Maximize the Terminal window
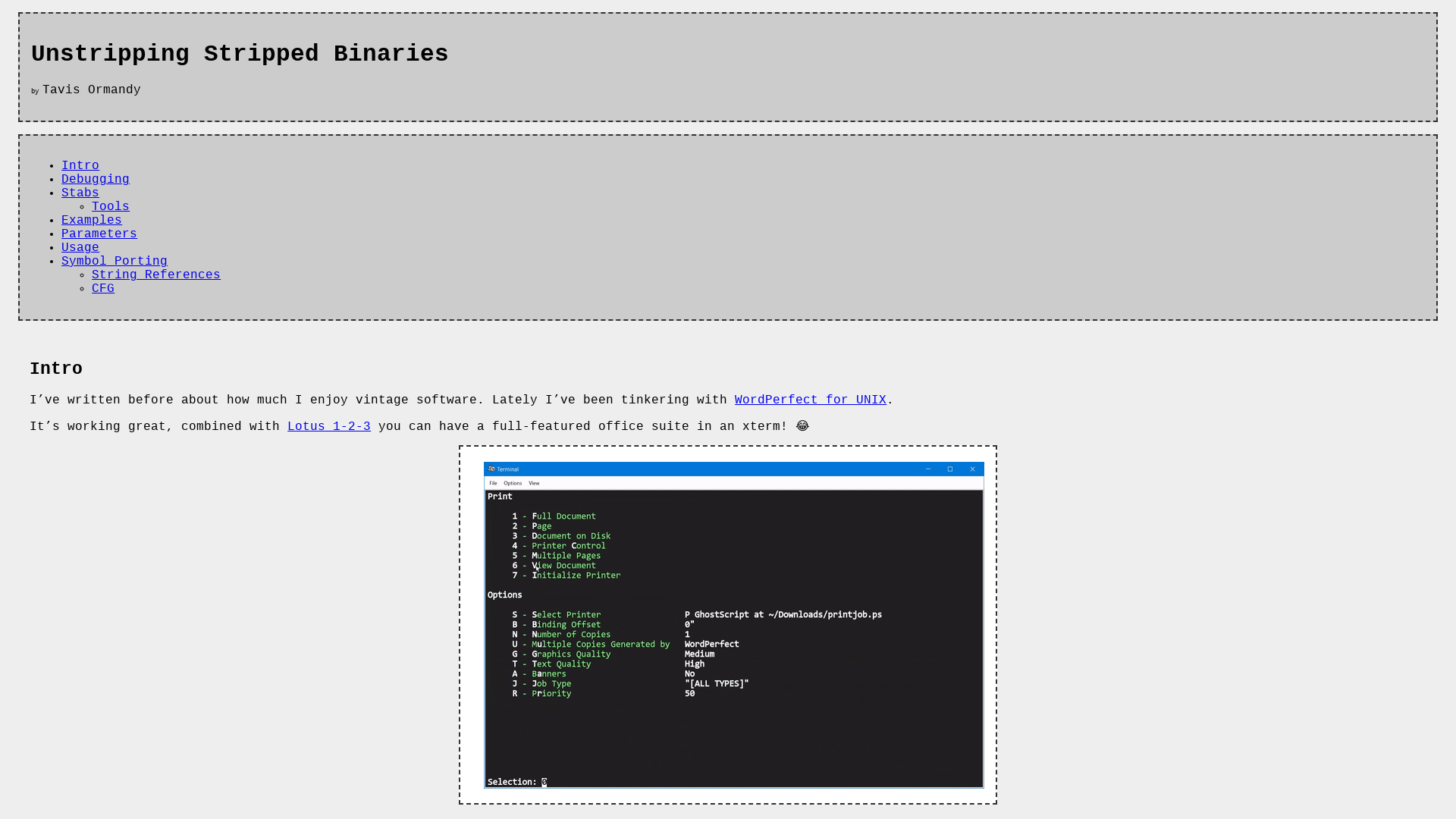The height and width of the screenshot is (819, 1456). (x=950, y=469)
